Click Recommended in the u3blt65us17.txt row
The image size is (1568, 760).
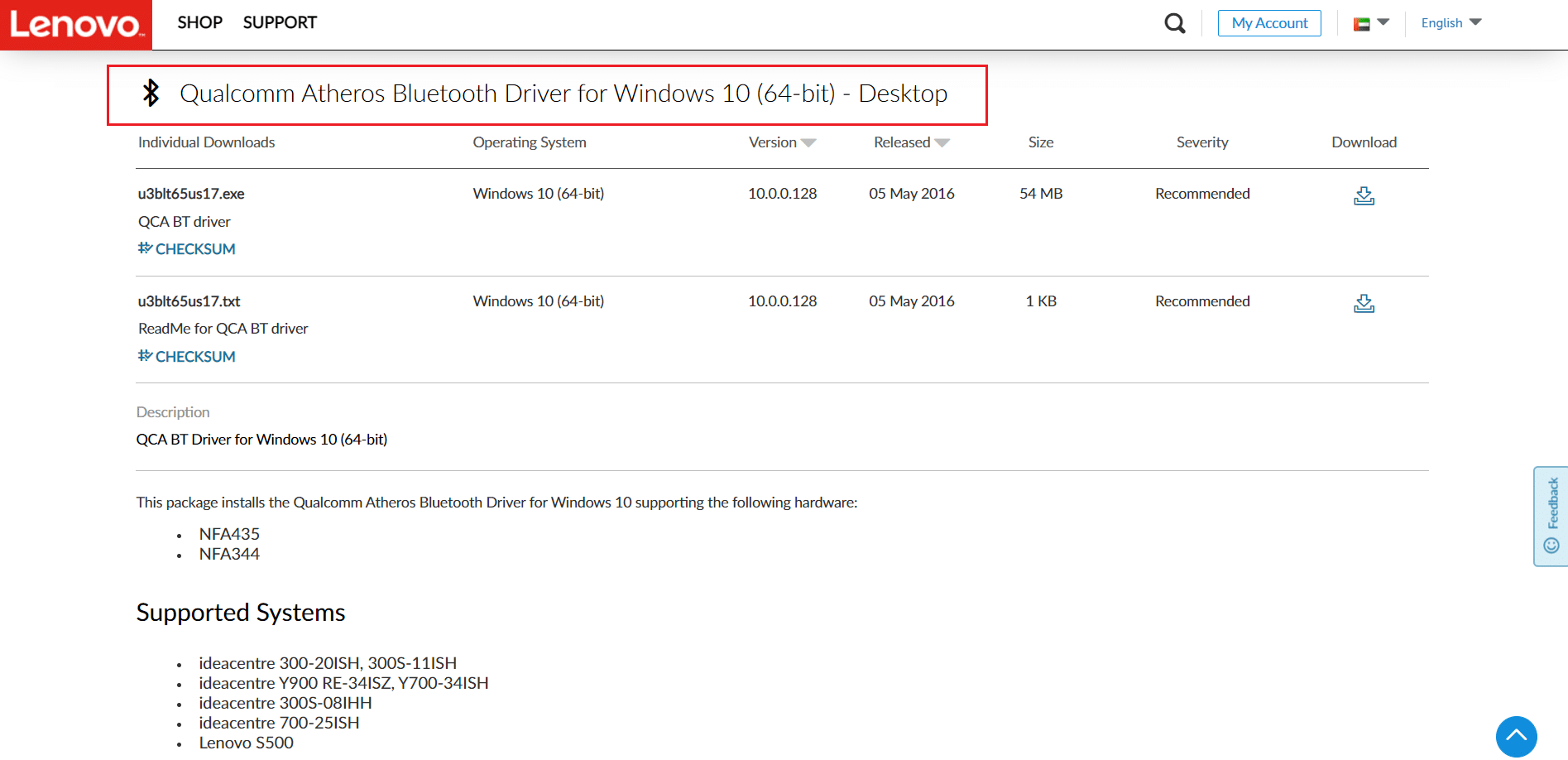pos(1202,301)
